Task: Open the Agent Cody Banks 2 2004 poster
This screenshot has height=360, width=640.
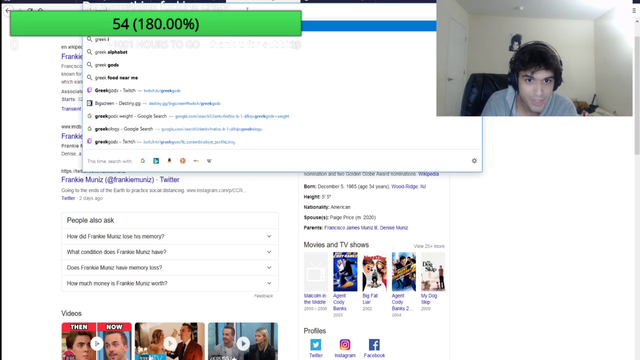Action: pos(404,271)
